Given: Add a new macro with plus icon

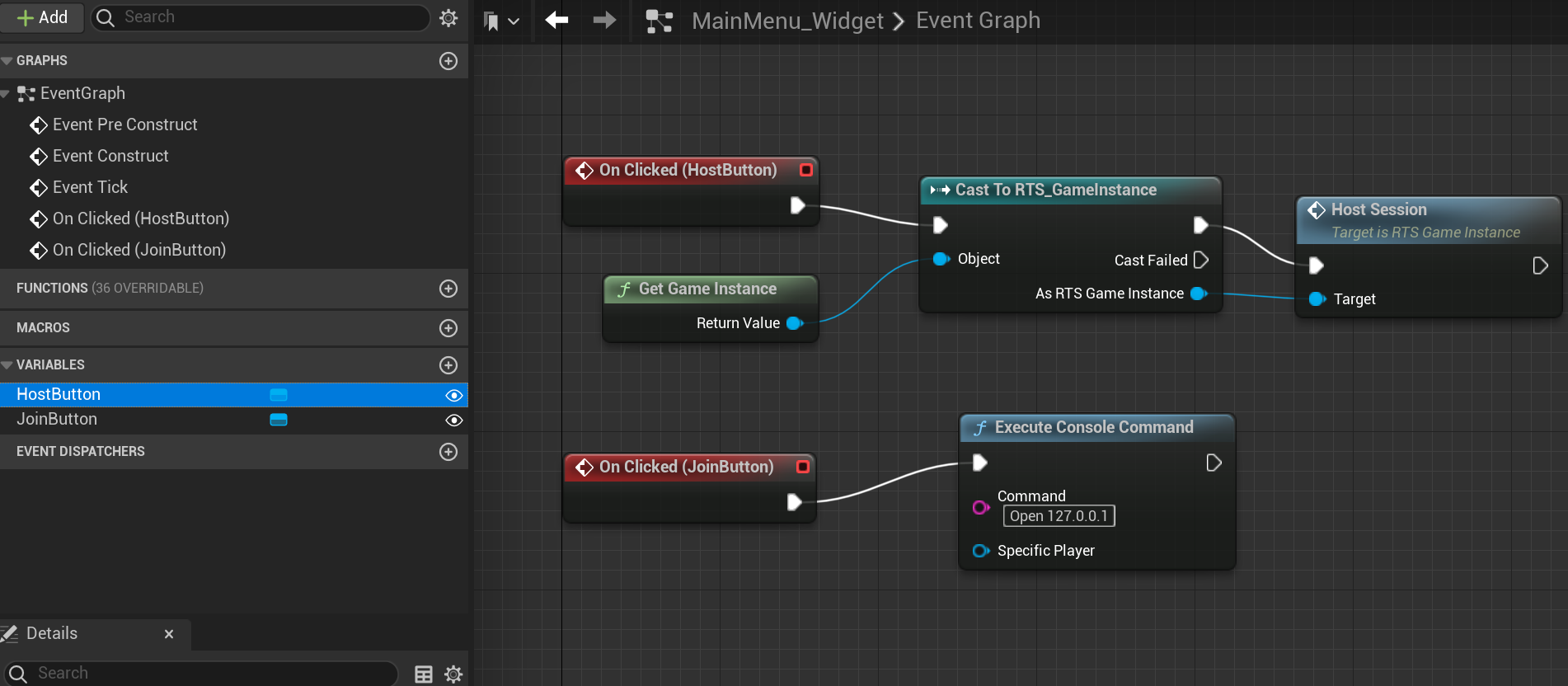Looking at the screenshot, I should tap(448, 328).
